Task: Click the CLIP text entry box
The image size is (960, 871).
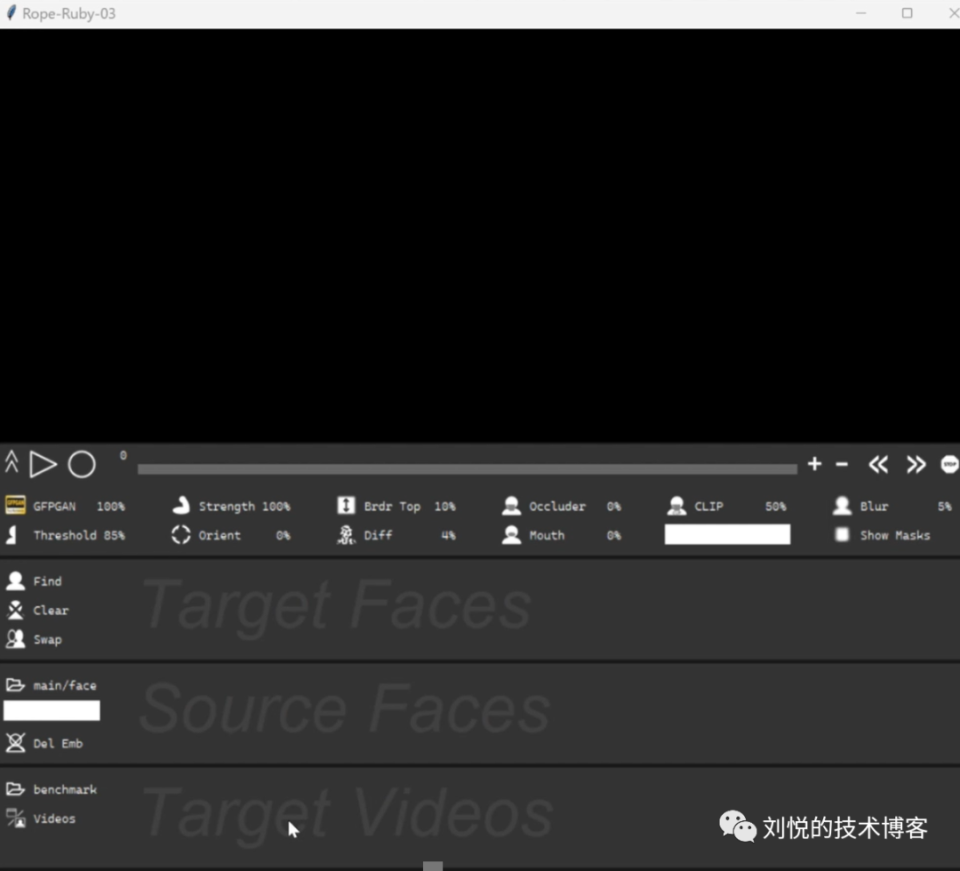Action: pos(727,534)
